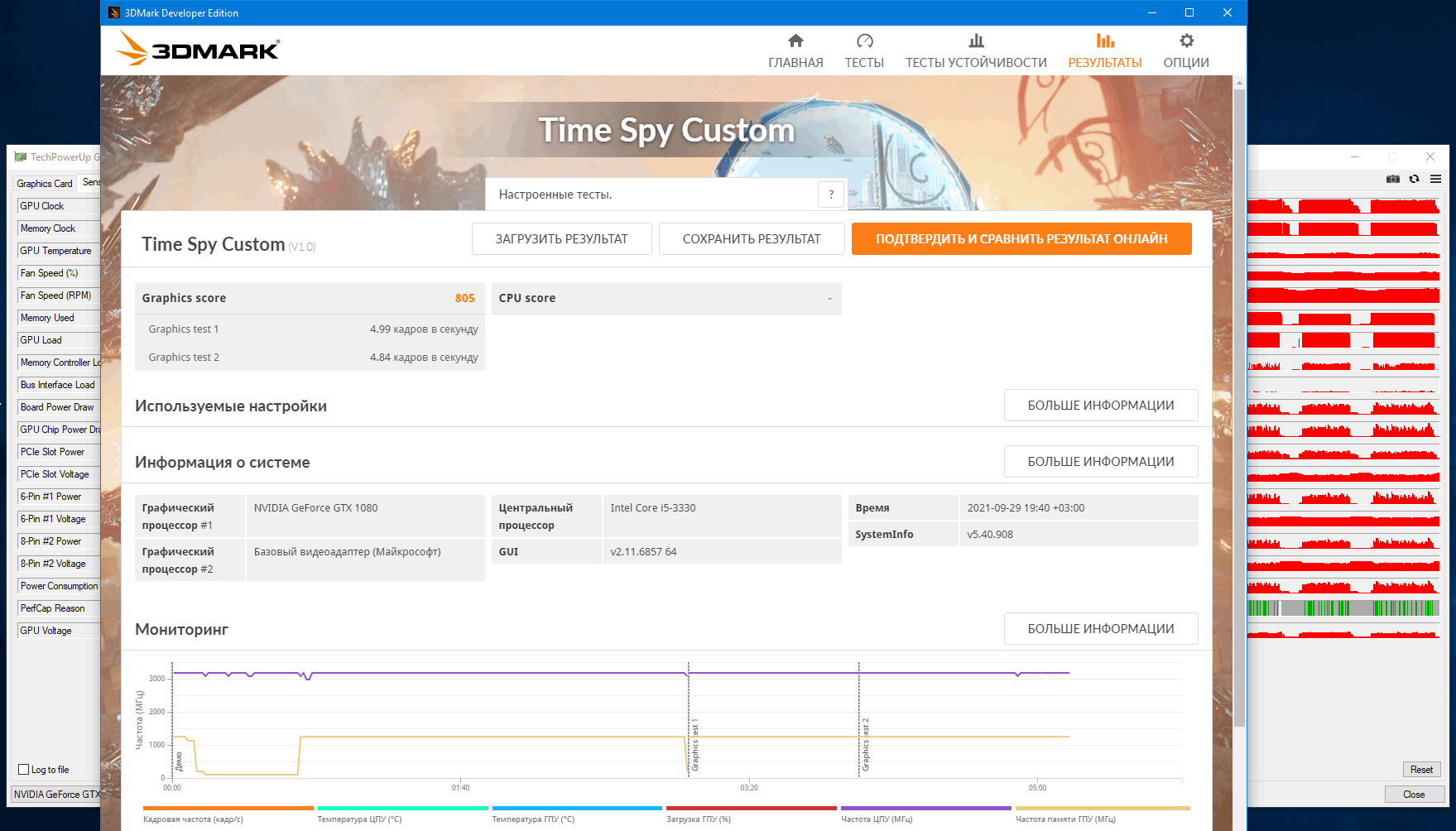The image size is (1456, 831).
Task: Open the ГЛАВНАЯ home icon
Action: [x=795, y=41]
